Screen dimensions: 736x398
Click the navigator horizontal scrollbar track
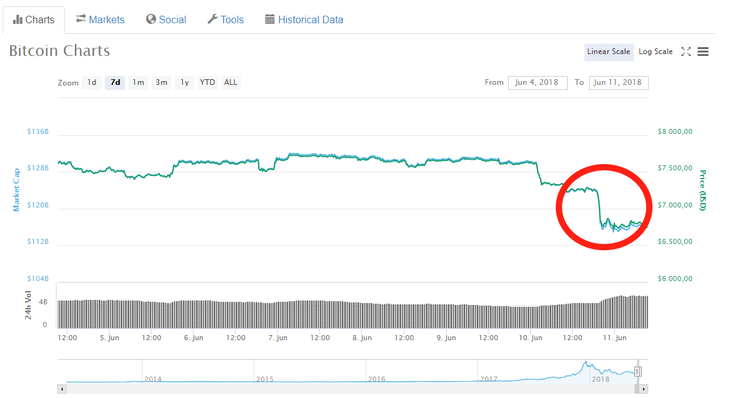(350, 389)
